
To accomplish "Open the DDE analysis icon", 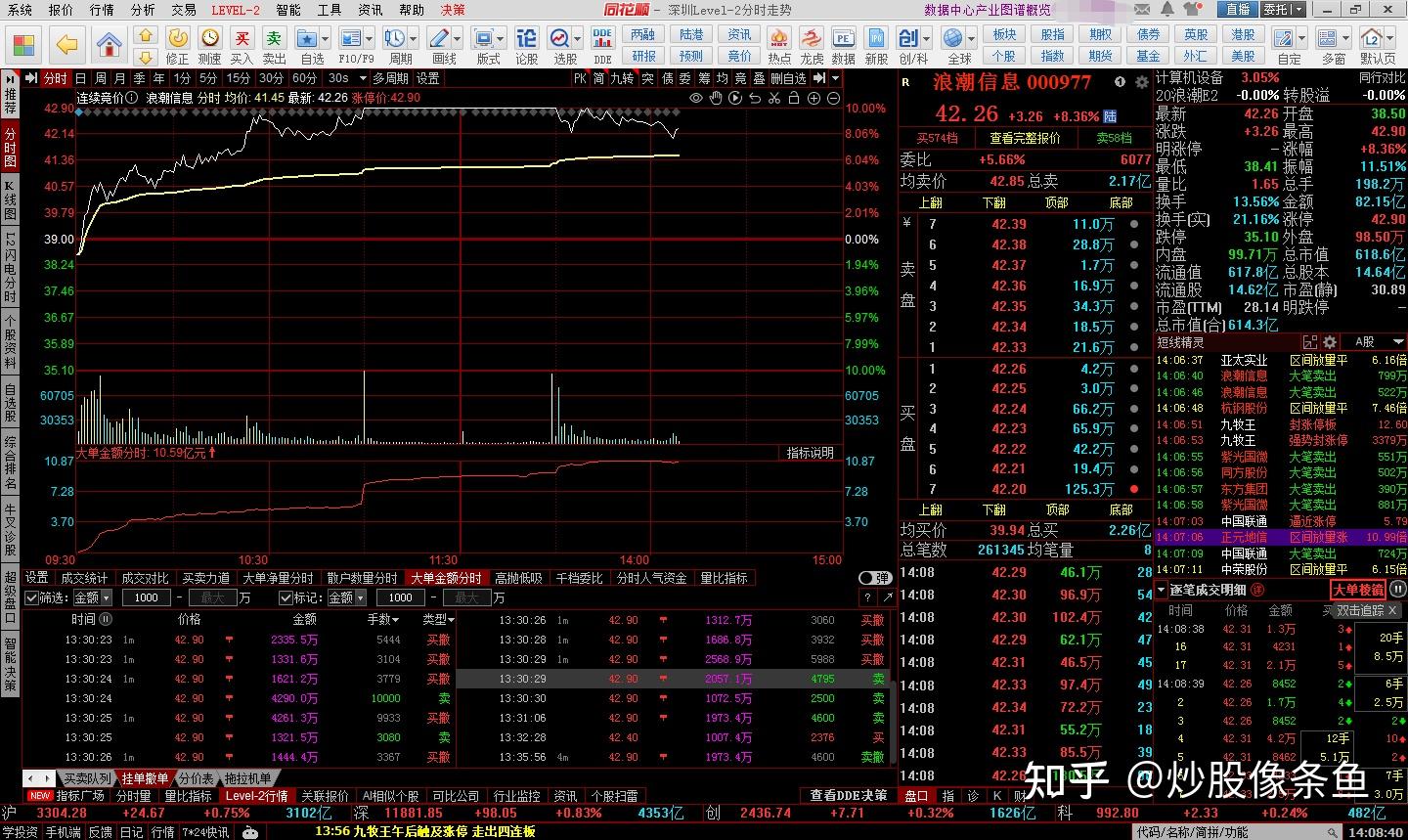I will tap(602, 37).
